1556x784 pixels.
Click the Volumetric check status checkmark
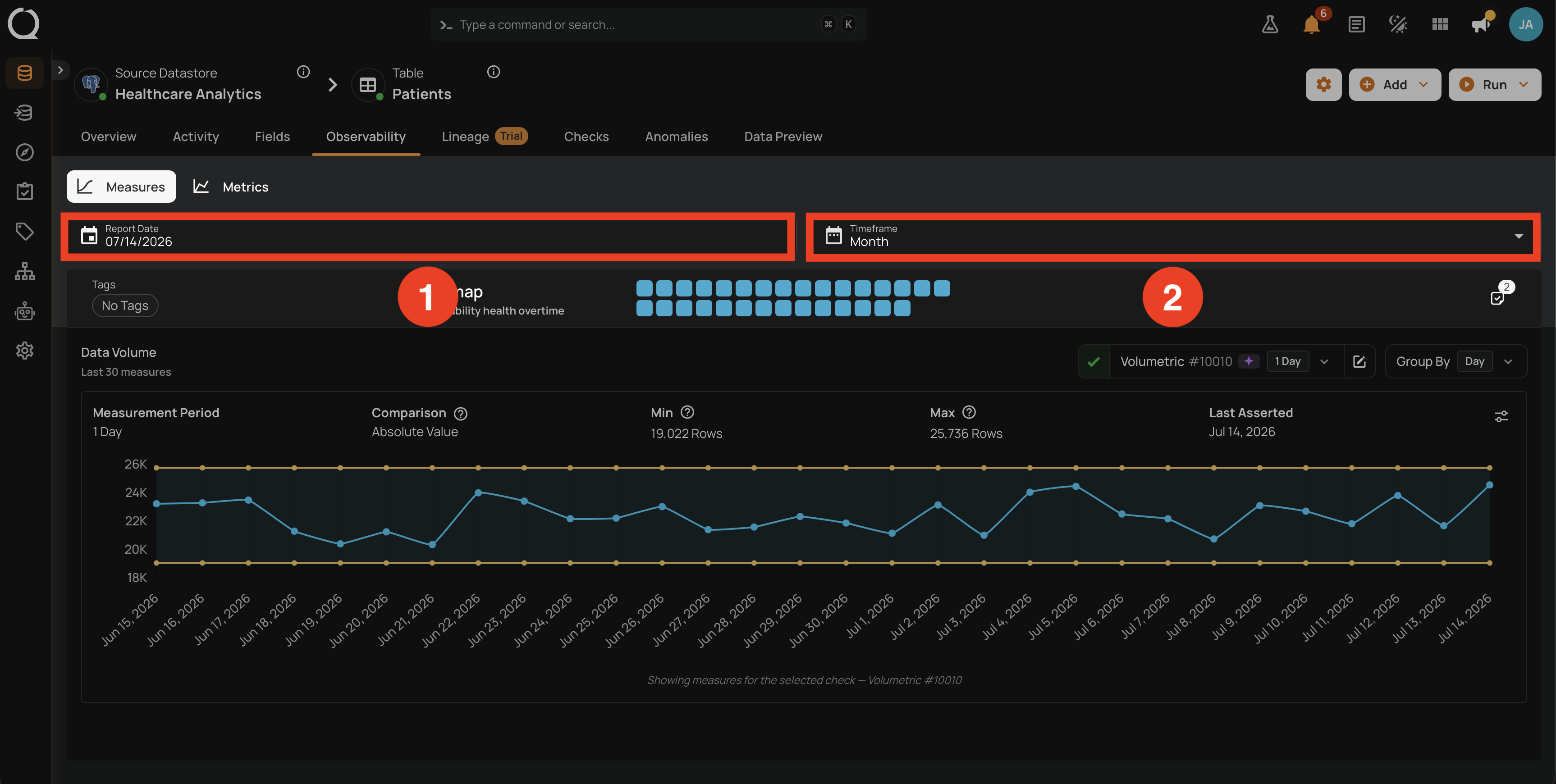click(x=1094, y=362)
